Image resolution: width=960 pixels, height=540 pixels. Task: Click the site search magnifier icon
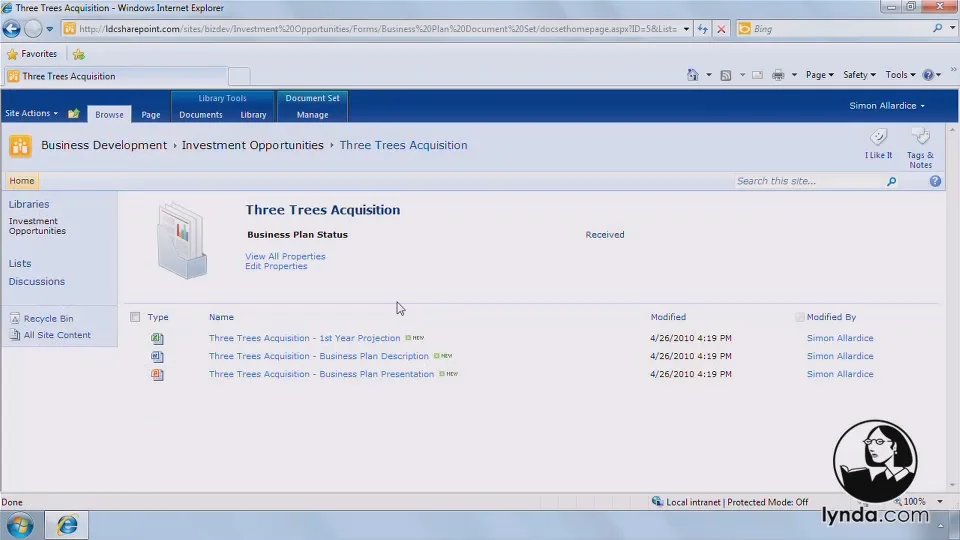click(891, 181)
